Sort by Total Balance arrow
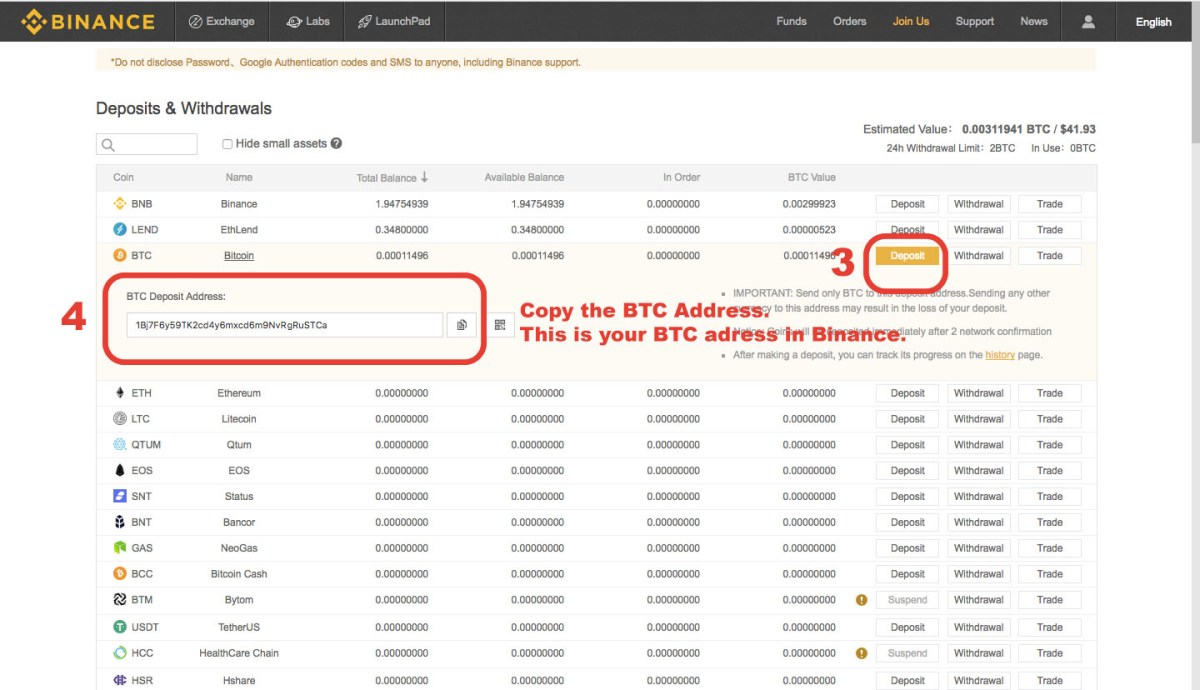This screenshot has height=690, width=1200. coord(424,177)
